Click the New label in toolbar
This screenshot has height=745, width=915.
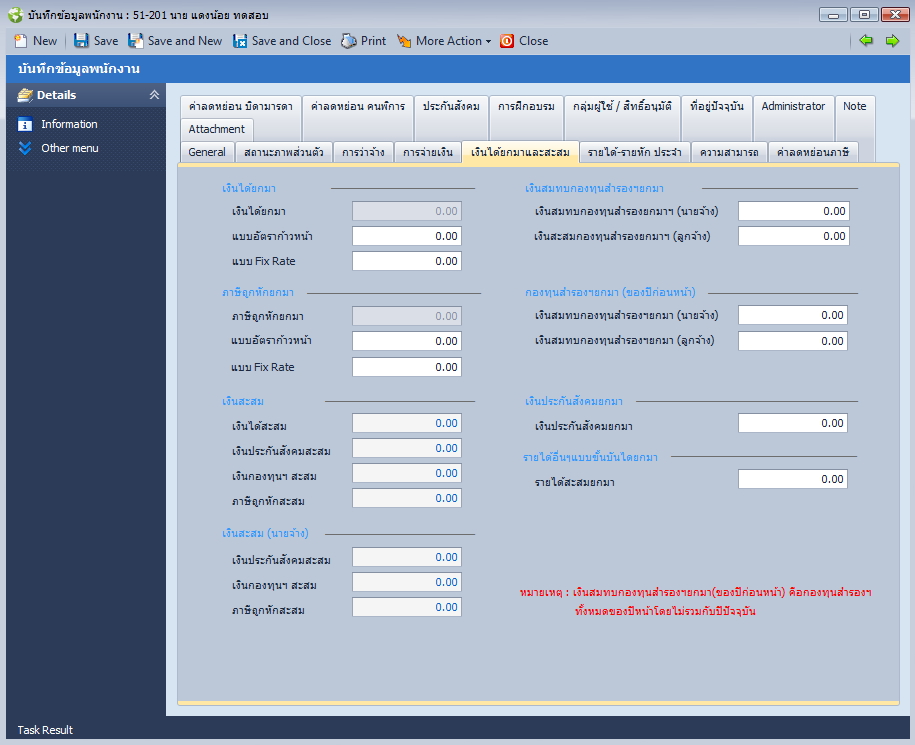pyautogui.click(x=45, y=41)
